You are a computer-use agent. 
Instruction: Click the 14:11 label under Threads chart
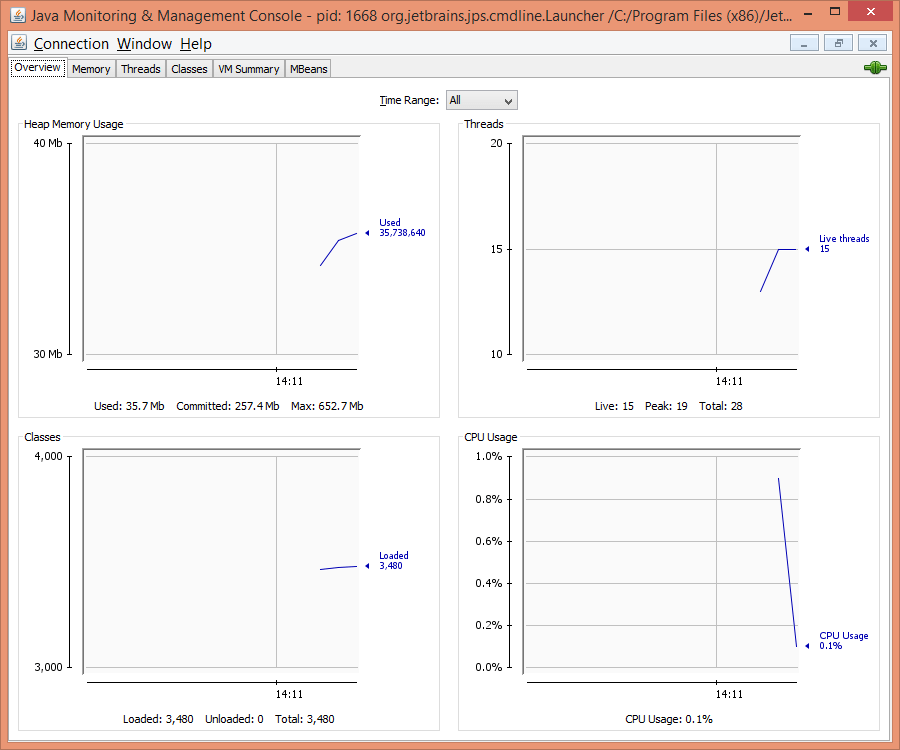pyautogui.click(x=729, y=381)
